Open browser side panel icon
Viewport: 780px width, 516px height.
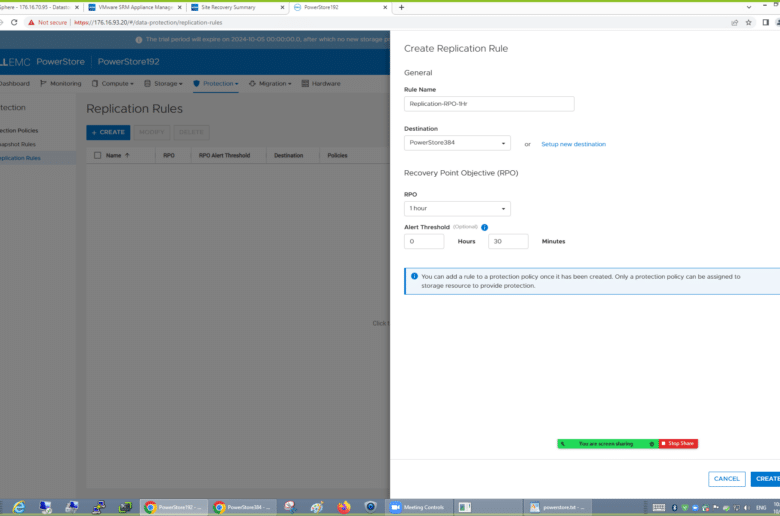click(766, 22)
